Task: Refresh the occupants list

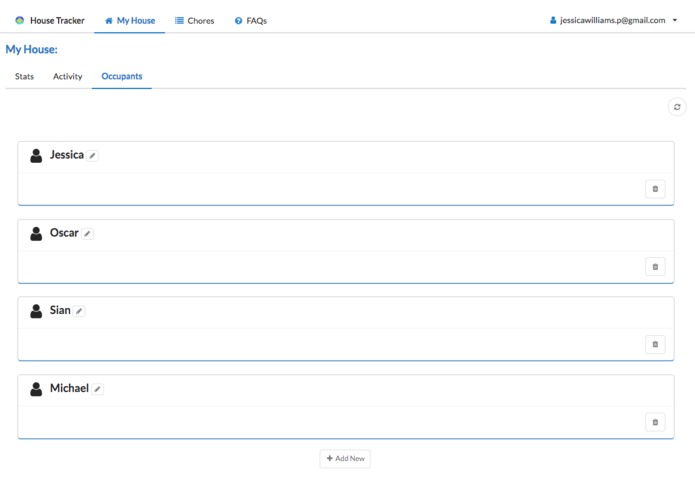Action: click(x=677, y=107)
